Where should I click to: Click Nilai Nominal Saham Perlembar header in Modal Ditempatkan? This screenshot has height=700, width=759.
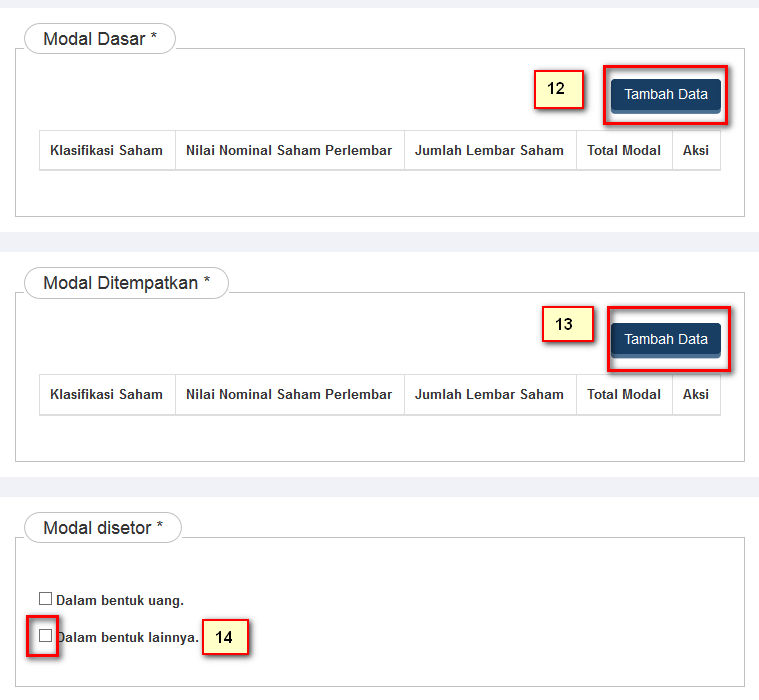coord(289,395)
